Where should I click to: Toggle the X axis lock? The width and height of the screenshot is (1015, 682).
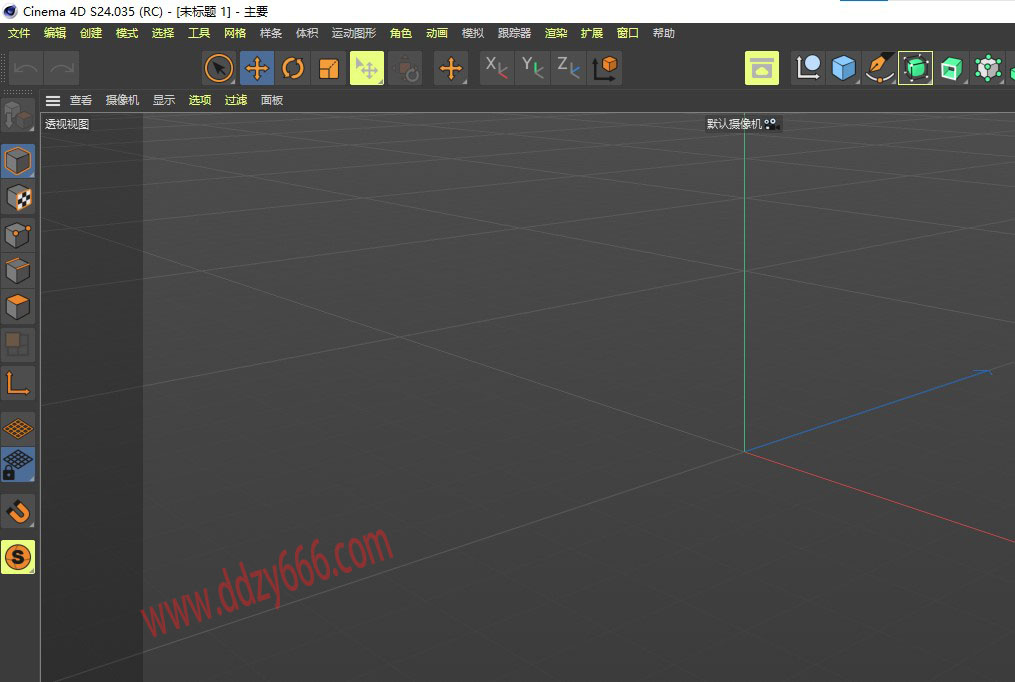click(x=496, y=68)
